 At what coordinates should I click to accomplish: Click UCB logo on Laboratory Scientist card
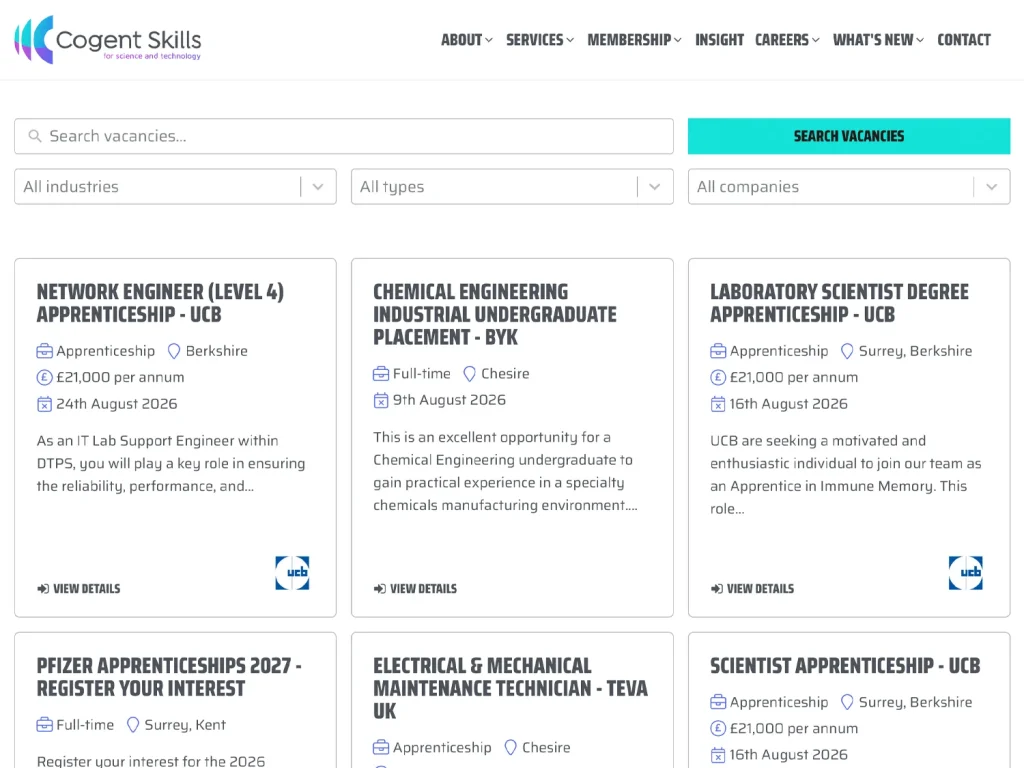pyautogui.click(x=965, y=573)
